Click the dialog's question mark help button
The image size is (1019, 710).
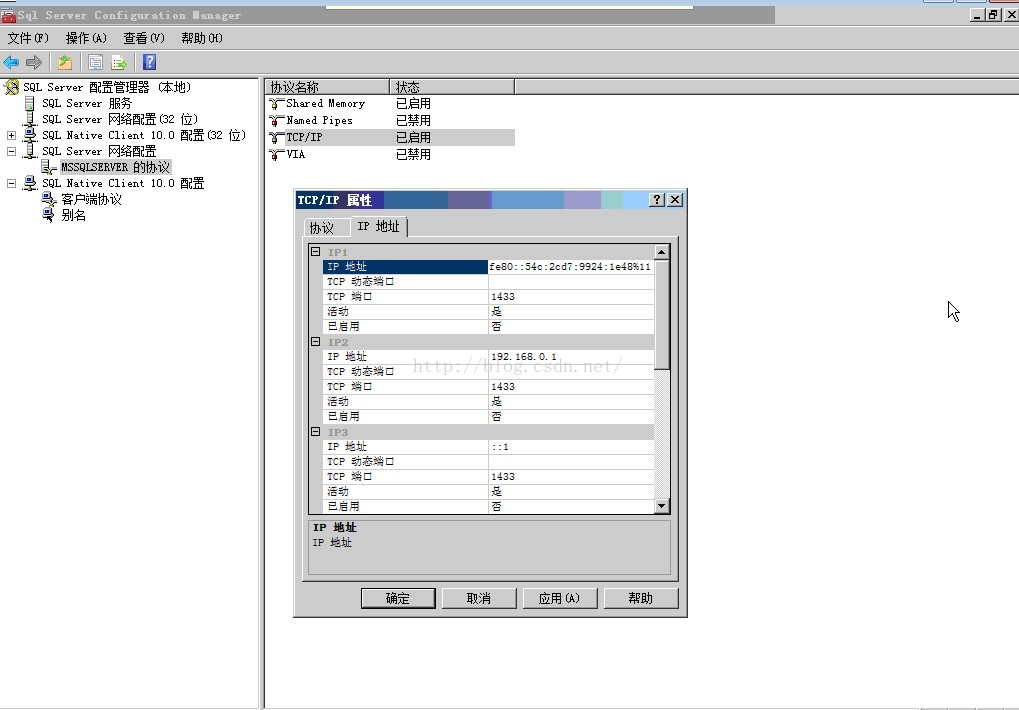click(656, 200)
